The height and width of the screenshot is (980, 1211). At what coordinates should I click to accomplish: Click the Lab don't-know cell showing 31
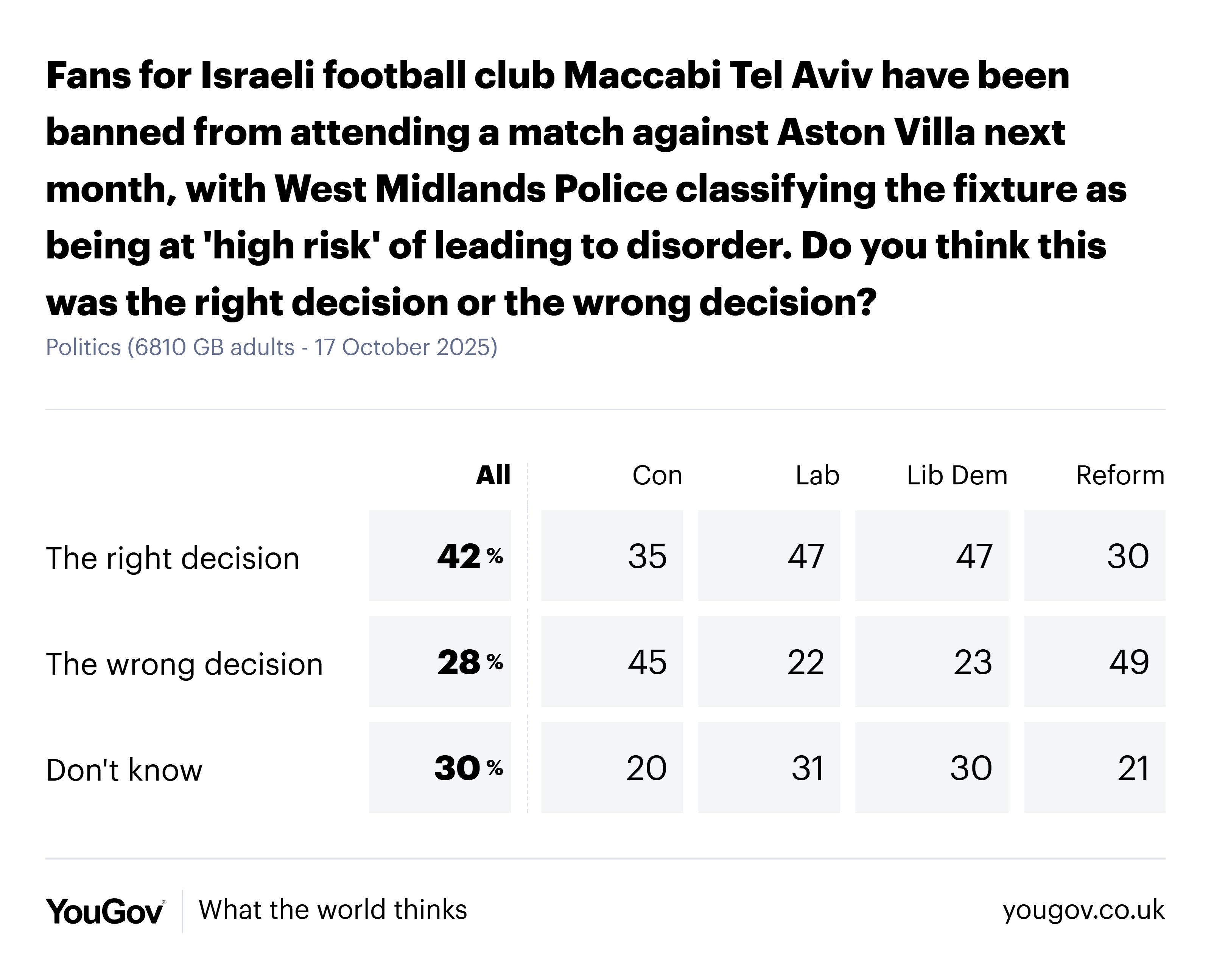(x=769, y=768)
